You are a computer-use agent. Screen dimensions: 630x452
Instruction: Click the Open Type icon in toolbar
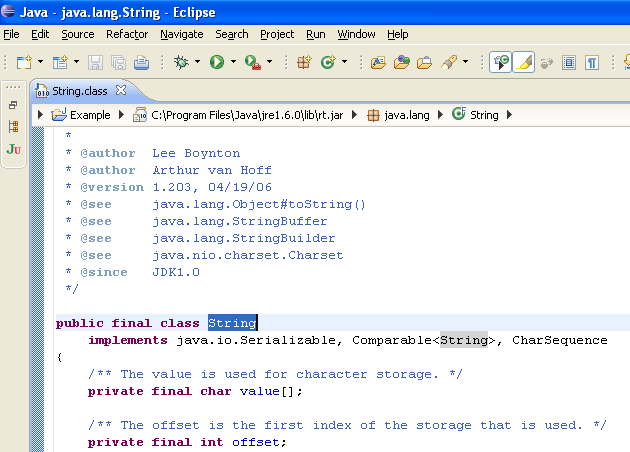coord(378,62)
